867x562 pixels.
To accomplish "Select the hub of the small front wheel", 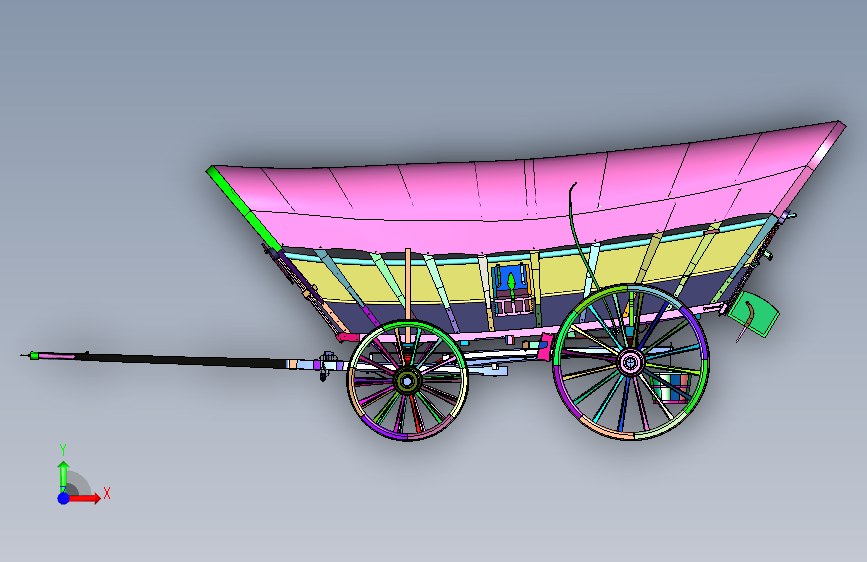I will [408, 381].
